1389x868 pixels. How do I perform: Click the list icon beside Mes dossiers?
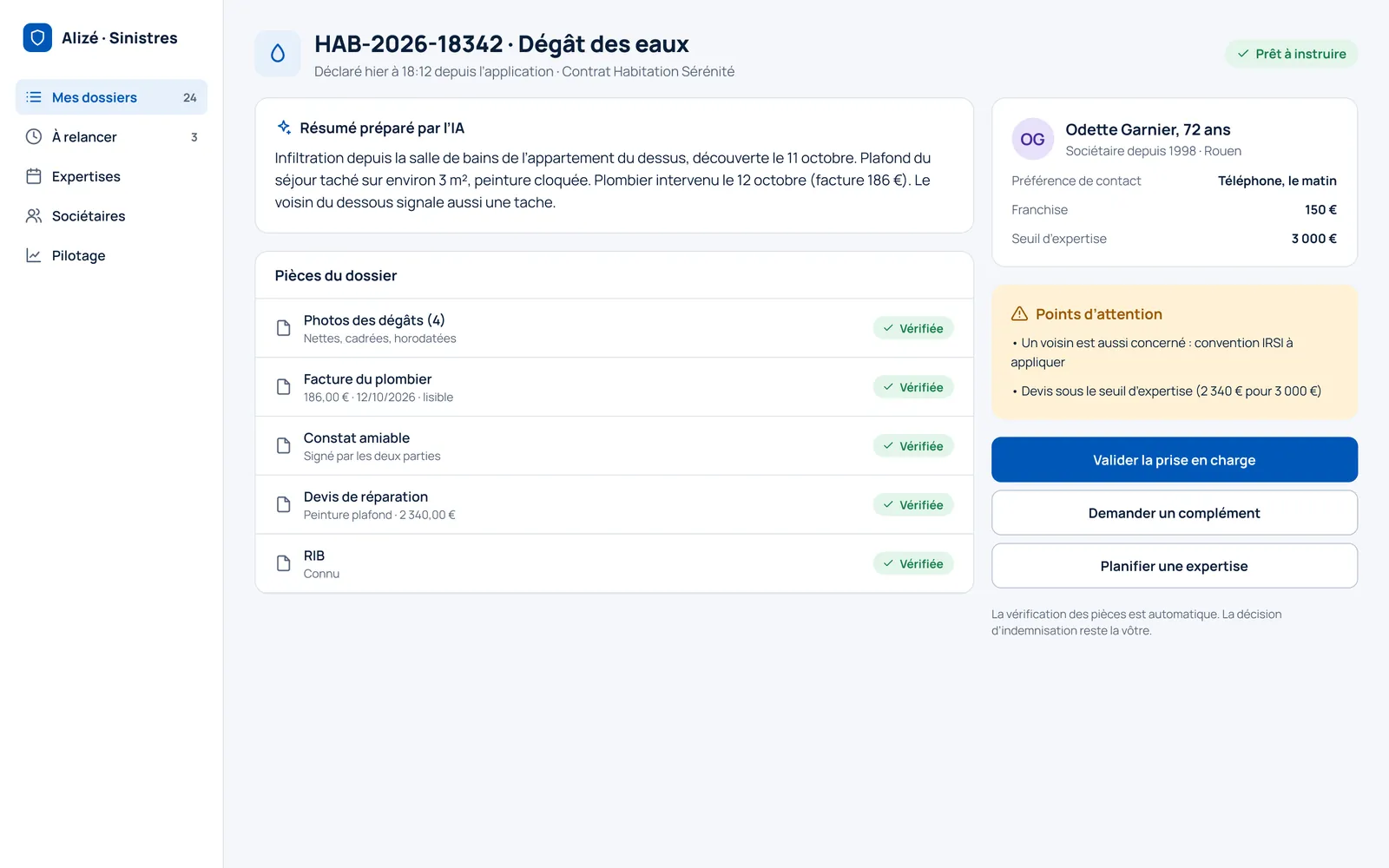34,97
